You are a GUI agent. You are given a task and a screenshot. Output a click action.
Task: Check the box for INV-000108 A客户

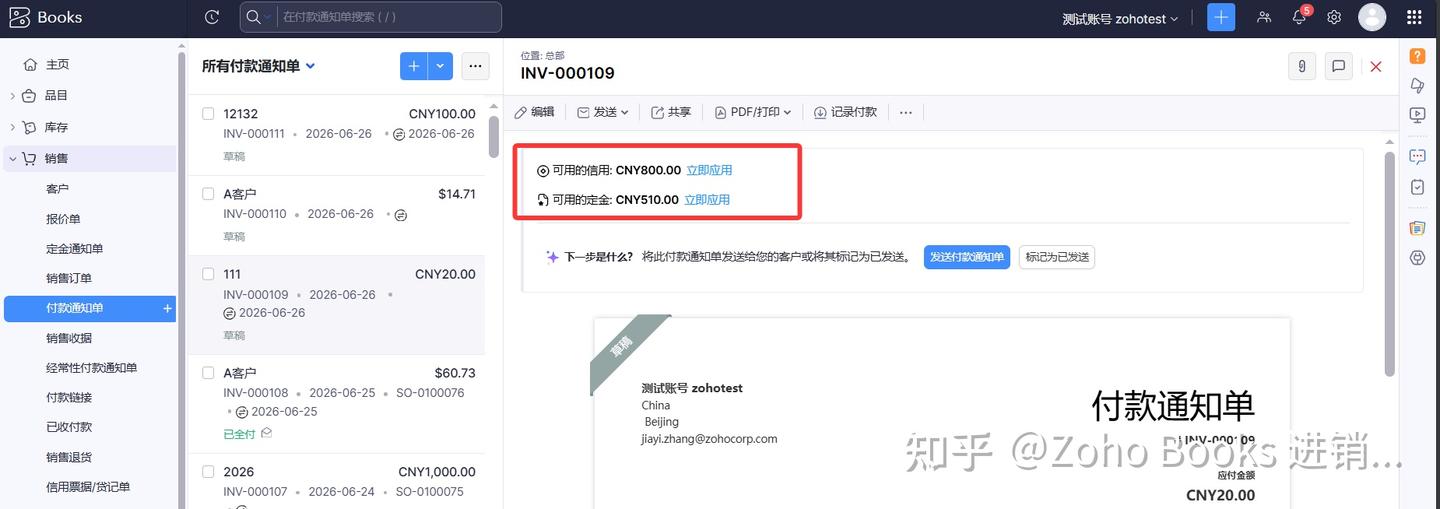pyautogui.click(x=208, y=373)
